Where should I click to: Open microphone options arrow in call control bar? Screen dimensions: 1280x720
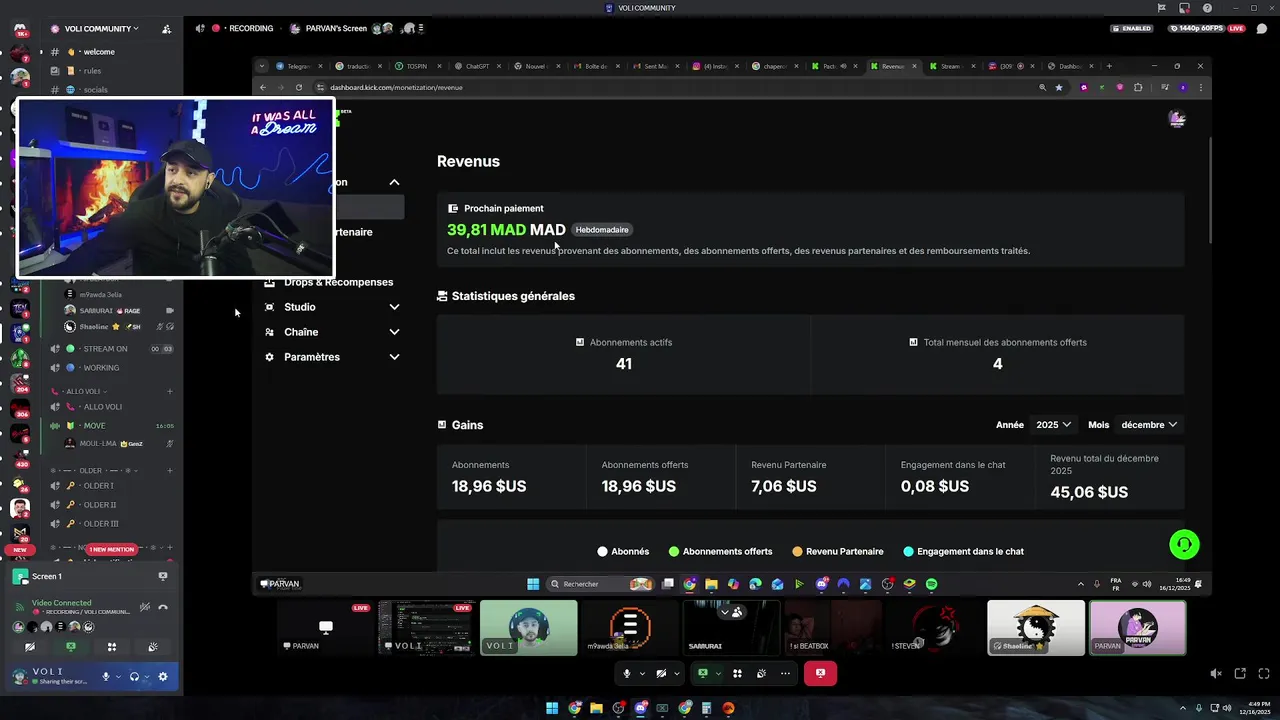pos(642,674)
